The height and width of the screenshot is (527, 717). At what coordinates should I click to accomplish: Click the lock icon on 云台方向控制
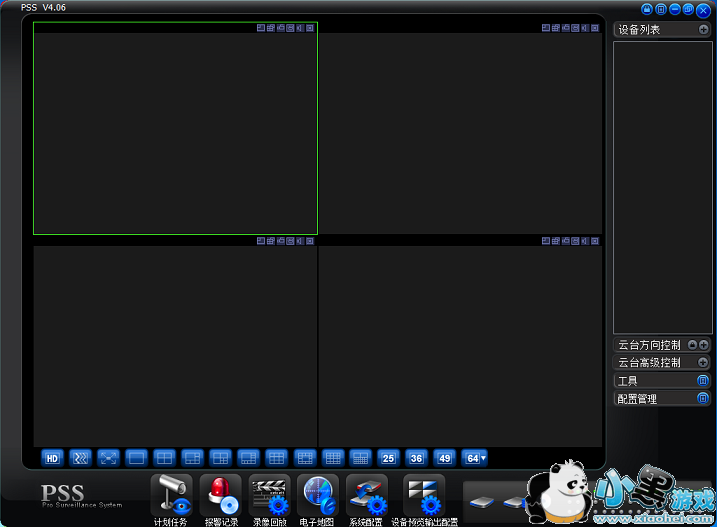coord(692,345)
